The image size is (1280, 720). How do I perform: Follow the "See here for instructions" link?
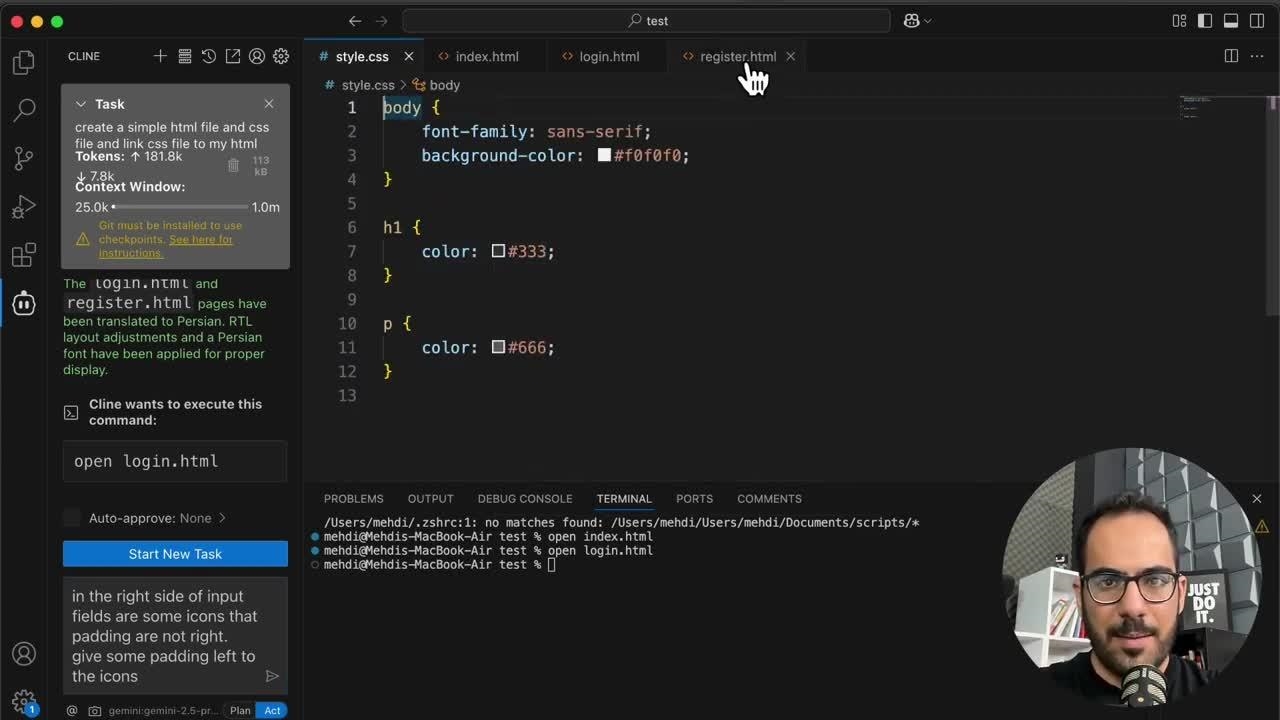coord(200,240)
